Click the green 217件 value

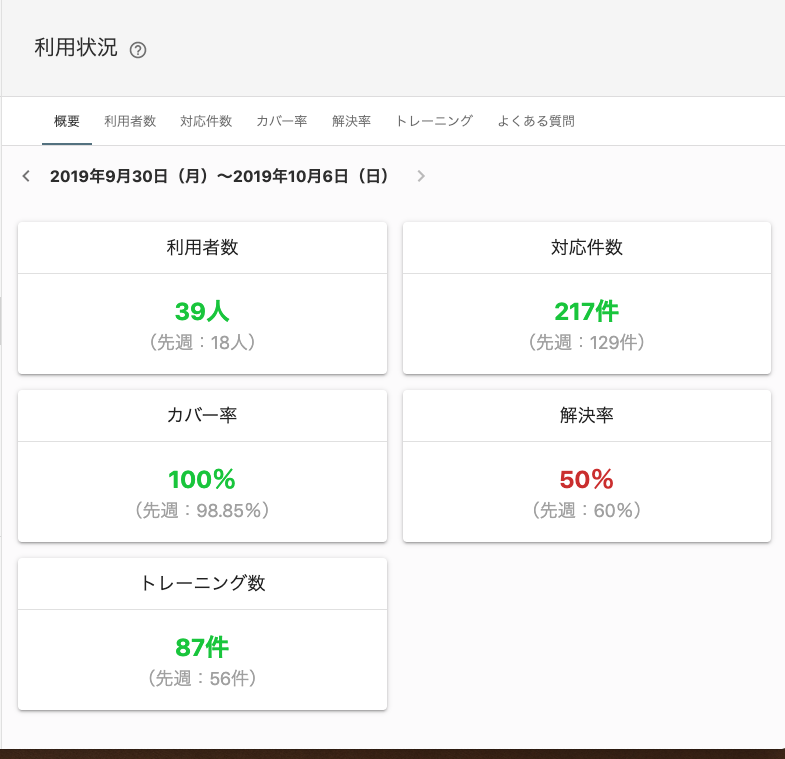587,312
